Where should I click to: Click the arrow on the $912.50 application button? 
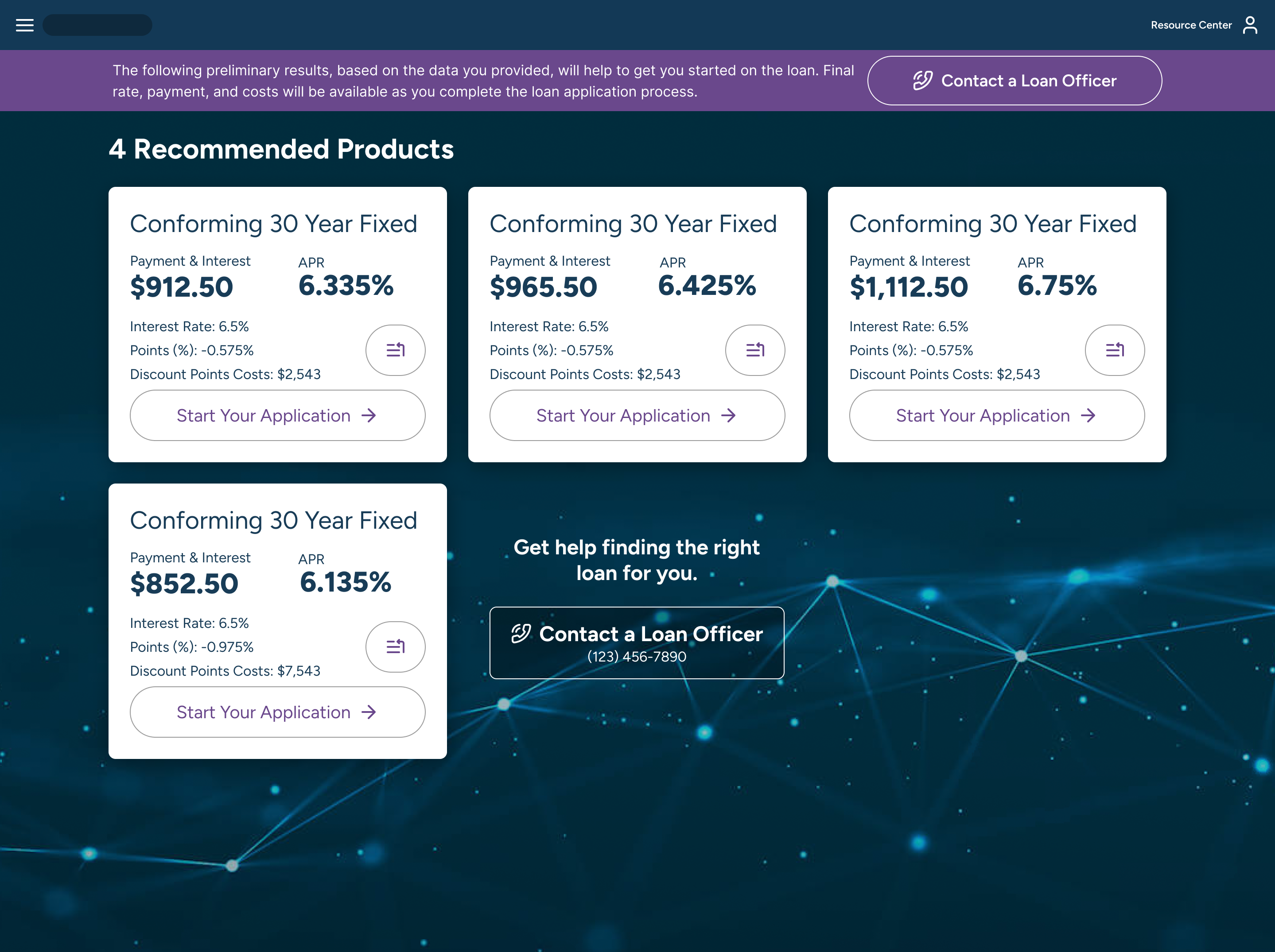[371, 415]
